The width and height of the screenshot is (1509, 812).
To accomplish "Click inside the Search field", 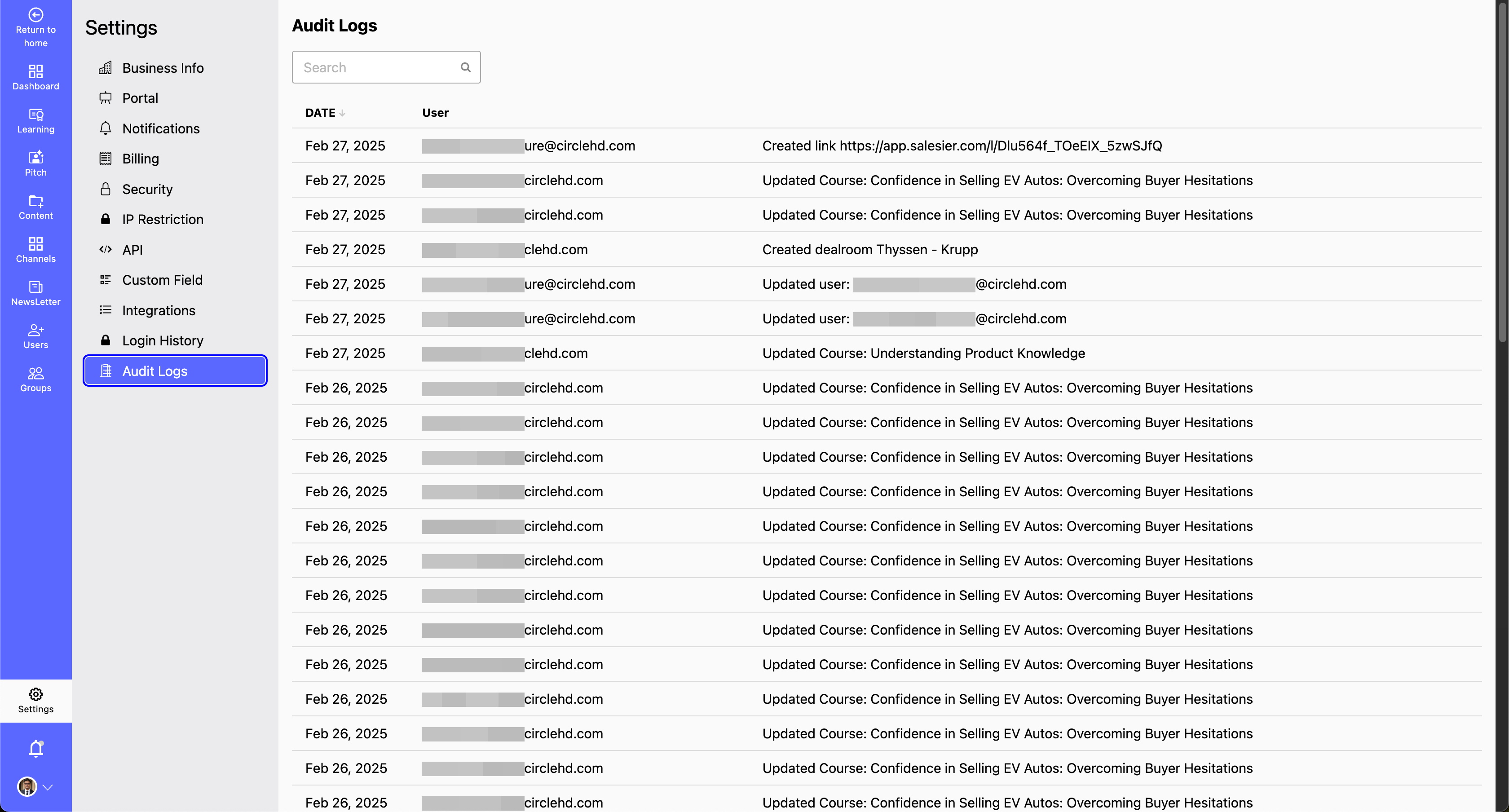I will pyautogui.click(x=375, y=67).
